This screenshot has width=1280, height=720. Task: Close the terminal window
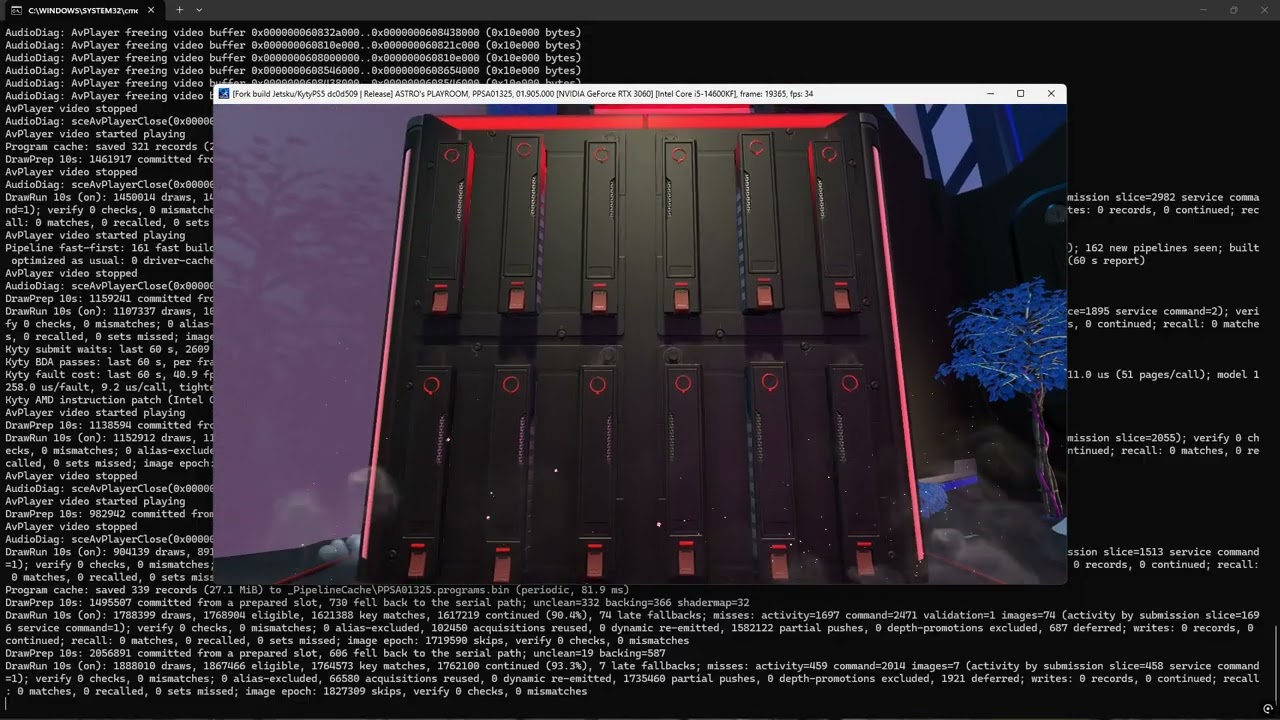pyautogui.click(x=1264, y=10)
